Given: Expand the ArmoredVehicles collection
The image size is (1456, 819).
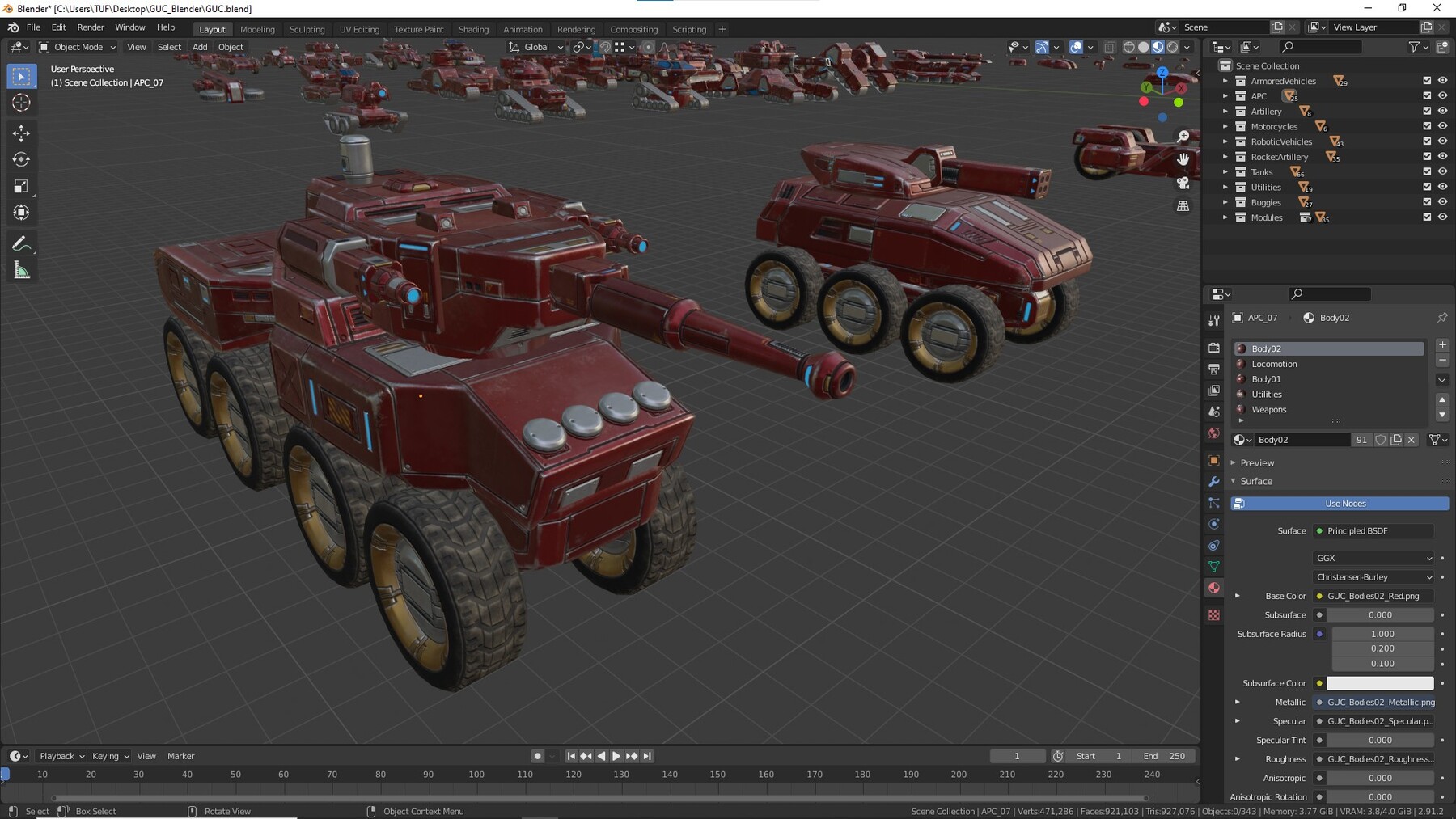Looking at the screenshot, I should 1225,81.
